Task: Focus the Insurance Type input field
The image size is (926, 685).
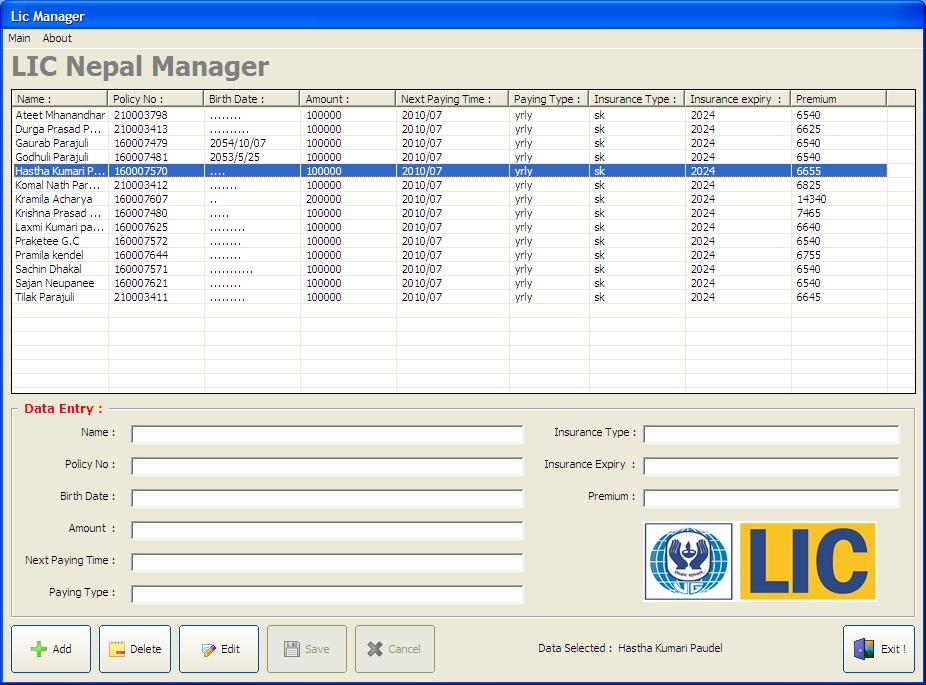Action: click(771, 434)
